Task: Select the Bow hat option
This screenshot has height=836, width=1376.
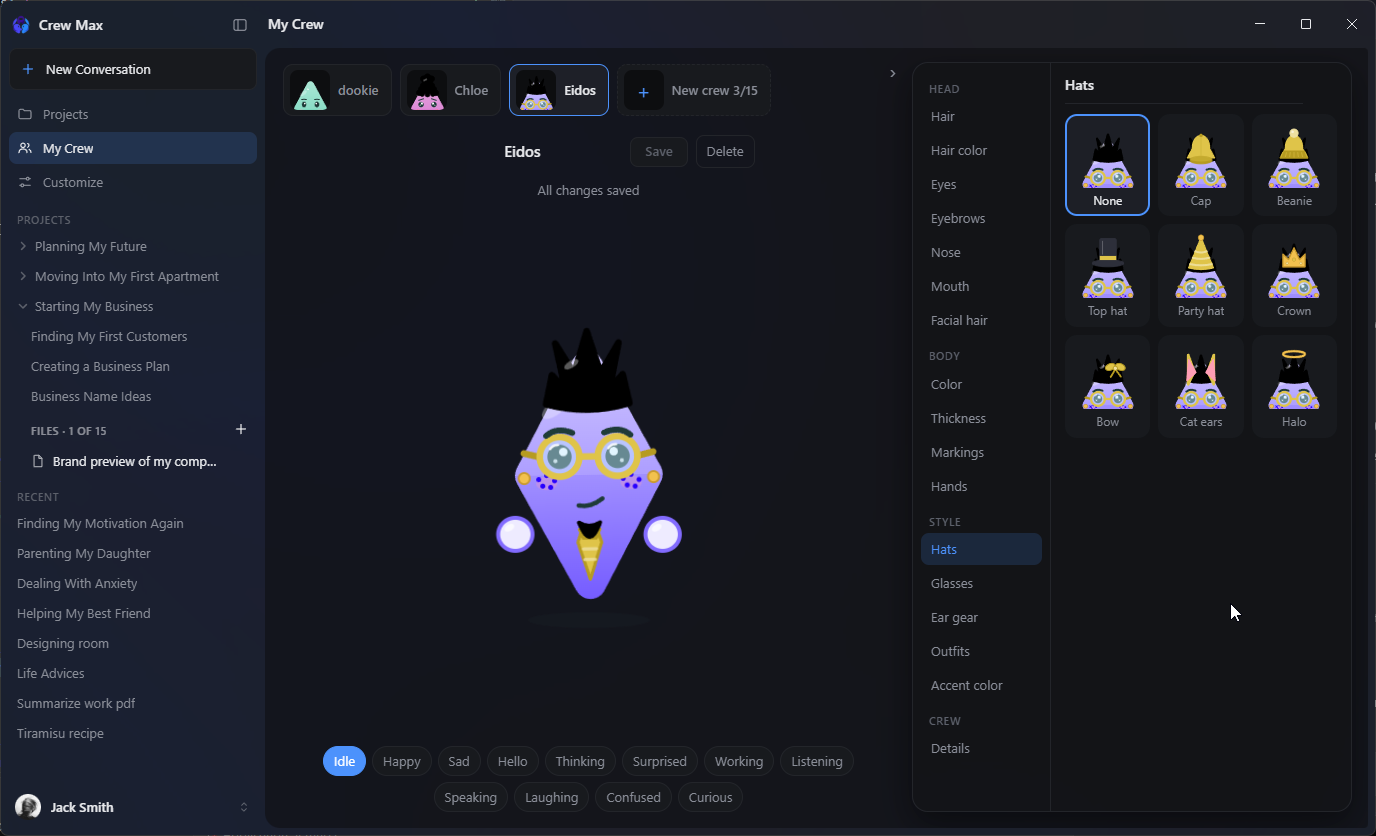Action: 1107,386
